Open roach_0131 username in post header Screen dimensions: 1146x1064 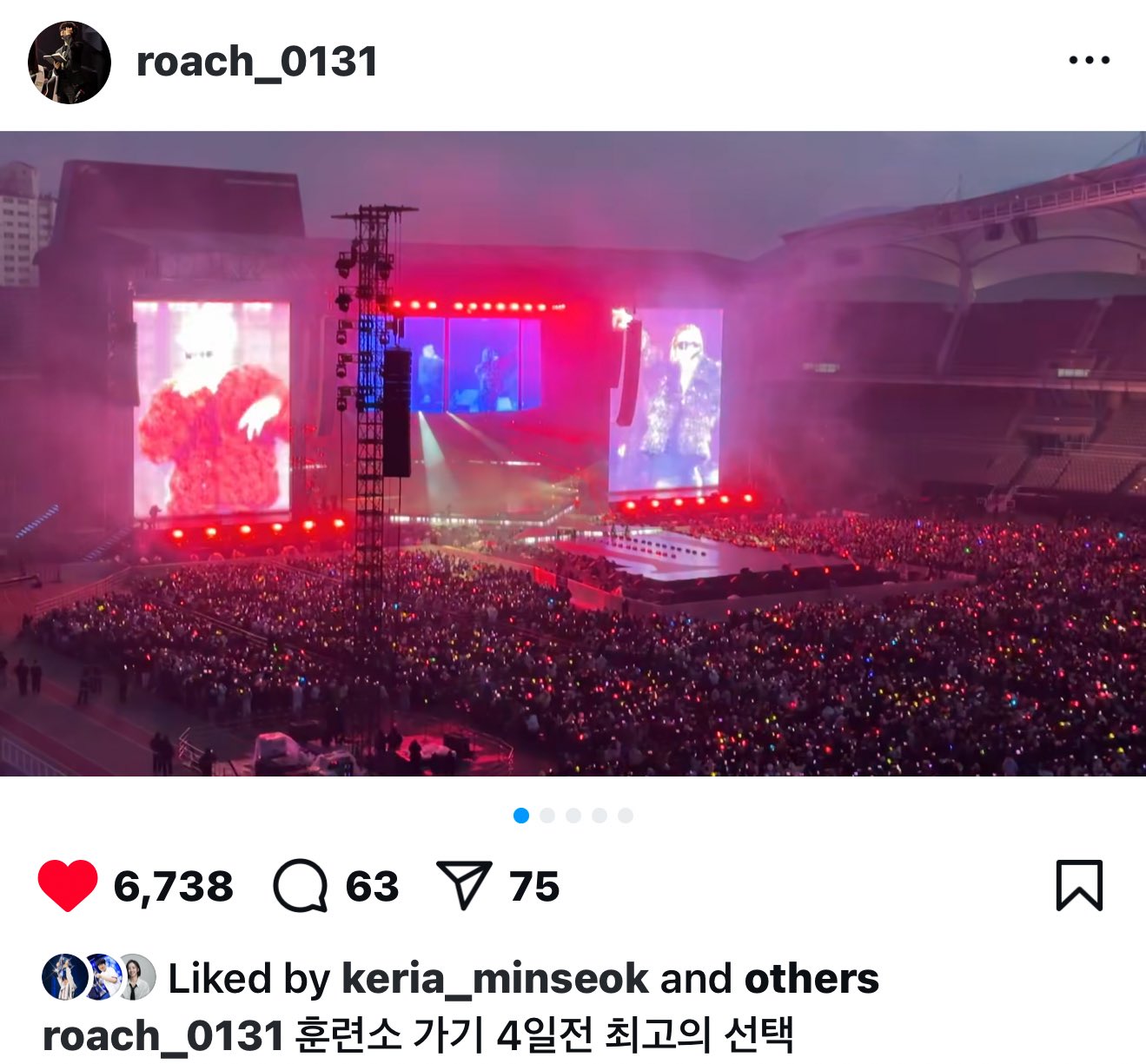click(x=257, y=62)
